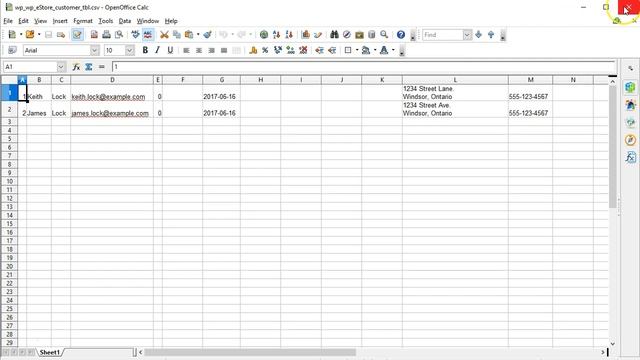Screen dimensions: 640x360
Task: Sort descending icon
Action: 289,35
